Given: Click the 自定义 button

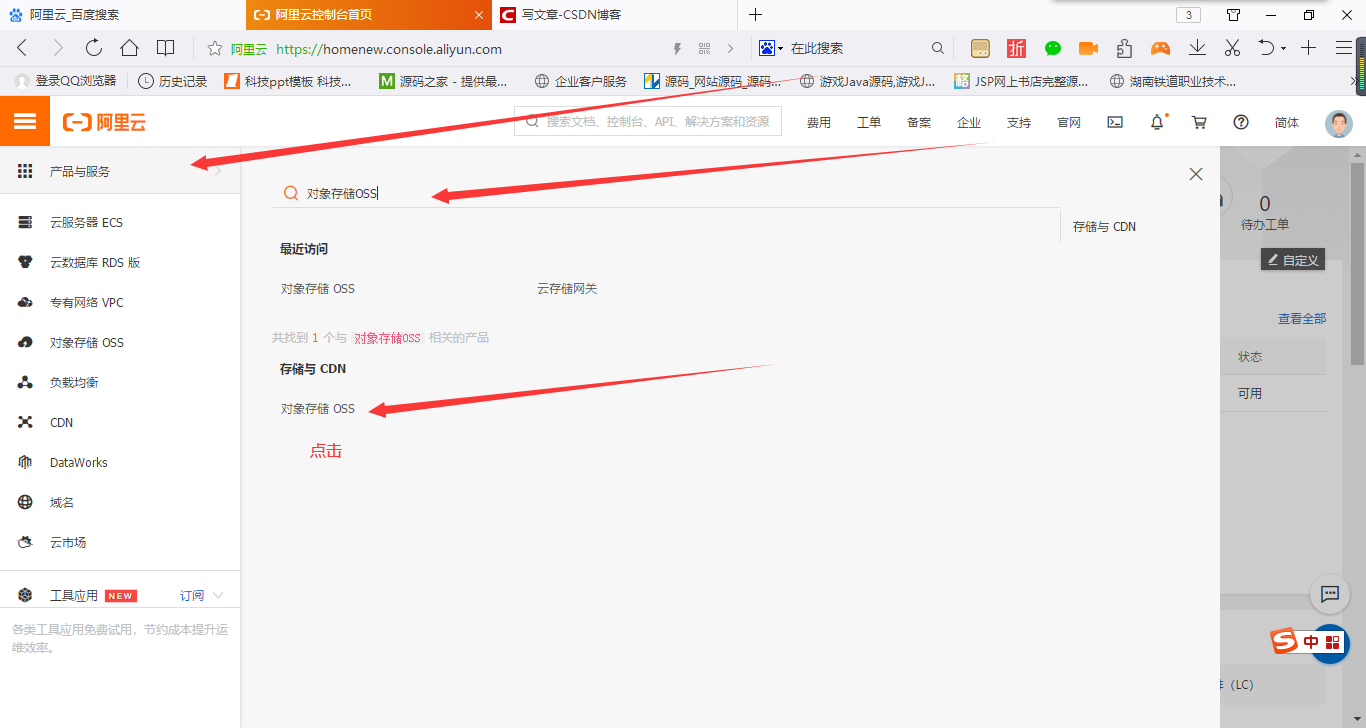Looking at the screenshot, I should pos(1292,258).
